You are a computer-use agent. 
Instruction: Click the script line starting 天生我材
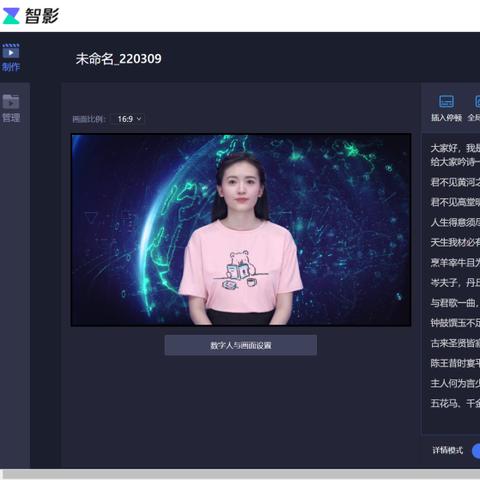(x=455, y=242)
